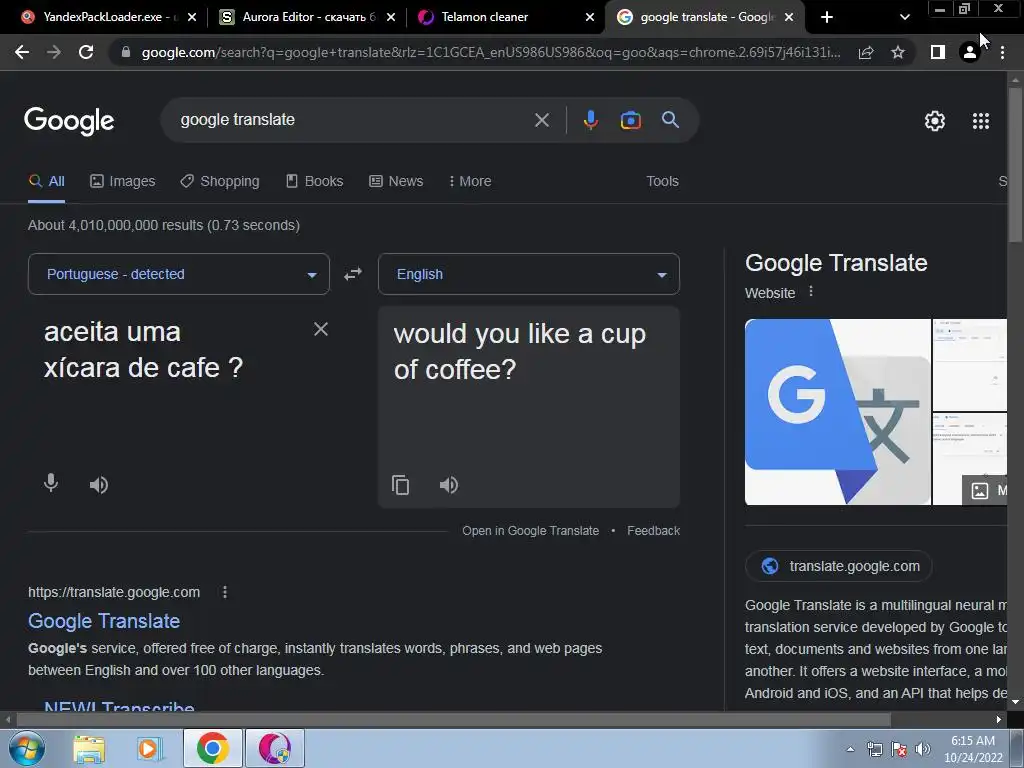The height and width of the screenshot is (768, 1024).
Task: Click the network tray icon
Action: coord(874,749)
